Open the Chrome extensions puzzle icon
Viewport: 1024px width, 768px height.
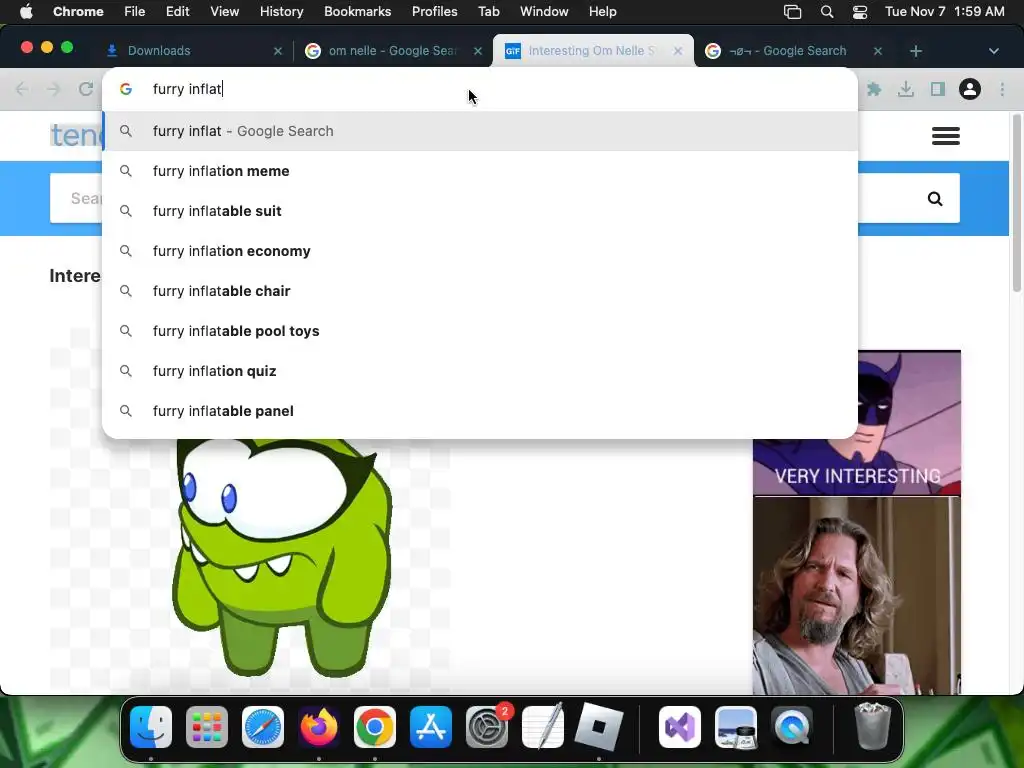coord(874,89)
